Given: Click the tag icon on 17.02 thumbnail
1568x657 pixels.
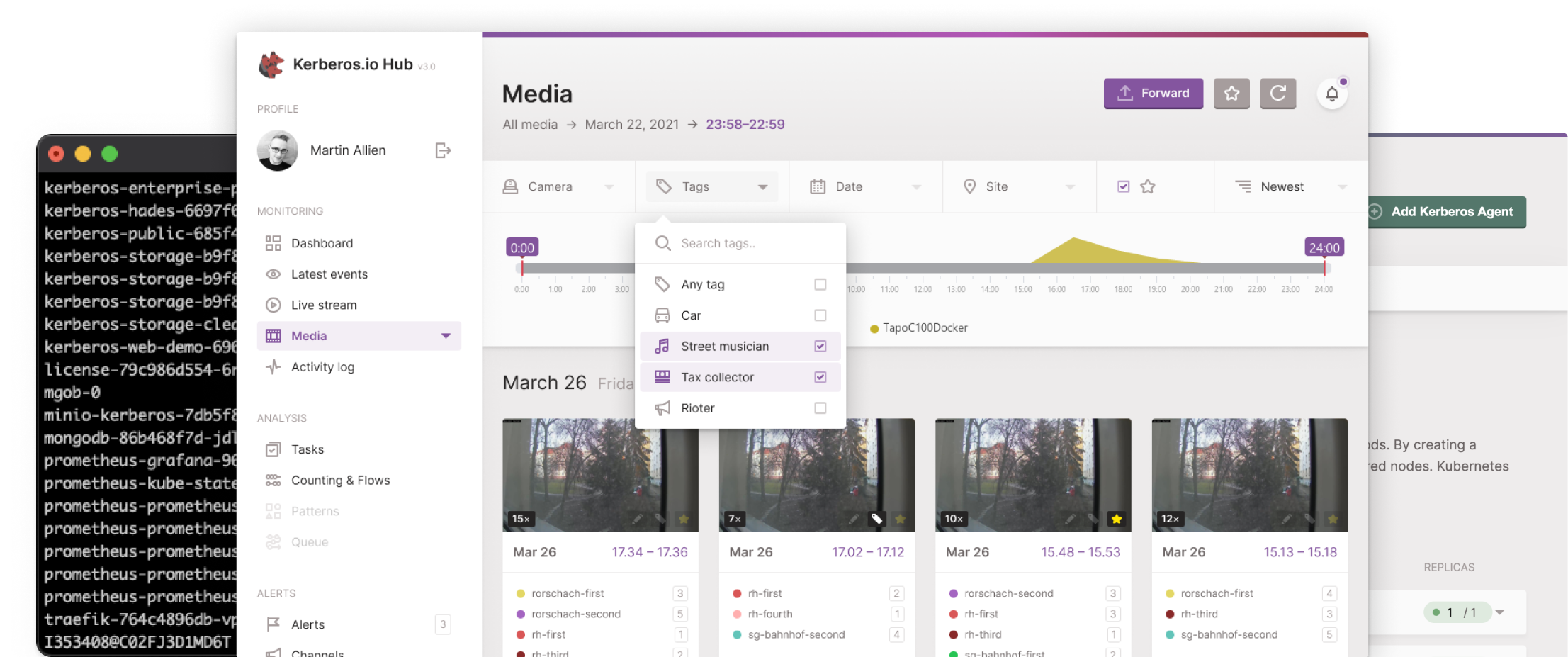Looking at the screenshot, I should click(877, 519).
